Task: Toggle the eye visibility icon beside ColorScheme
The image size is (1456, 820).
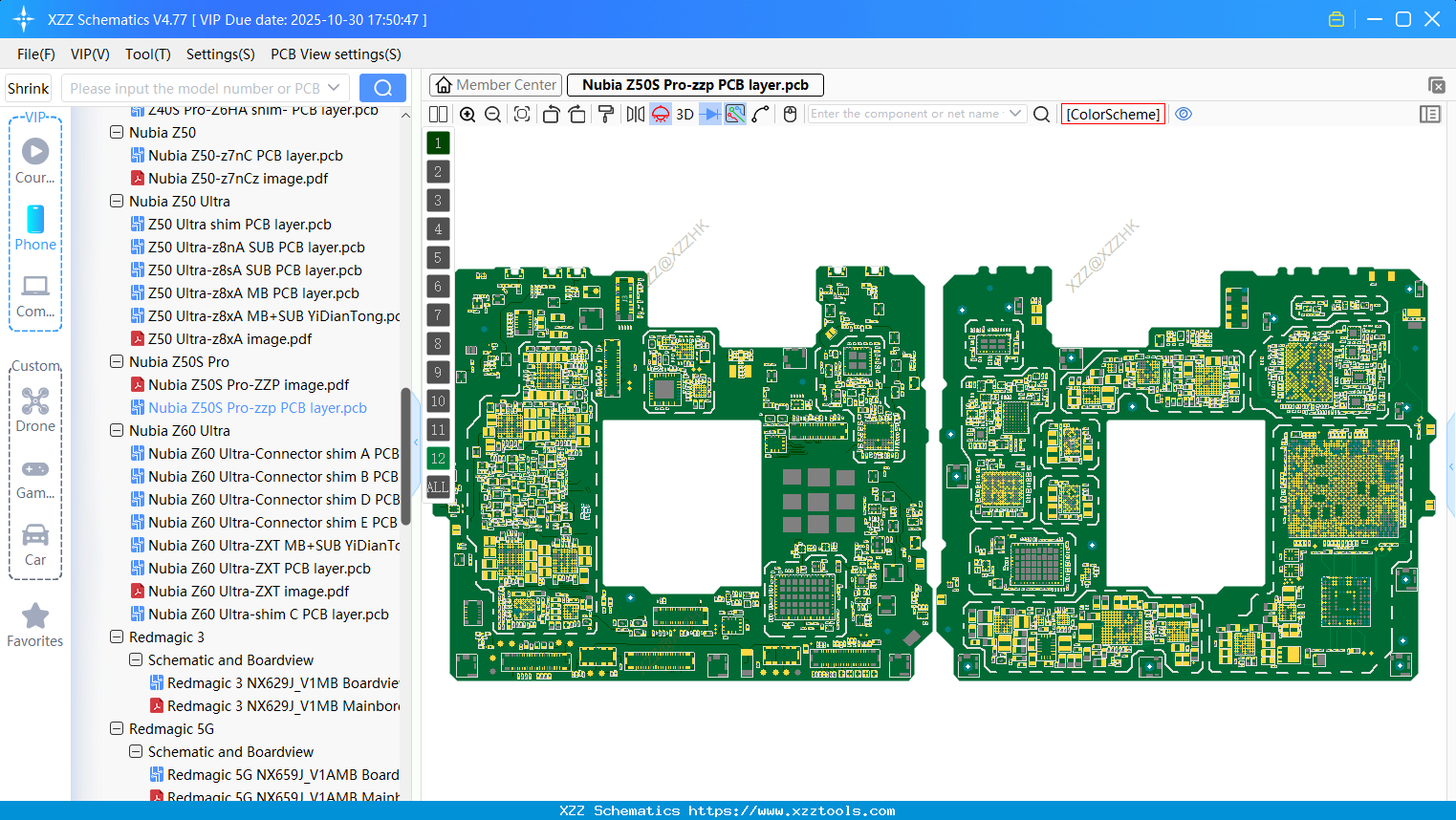Action: coord(1184,114)
